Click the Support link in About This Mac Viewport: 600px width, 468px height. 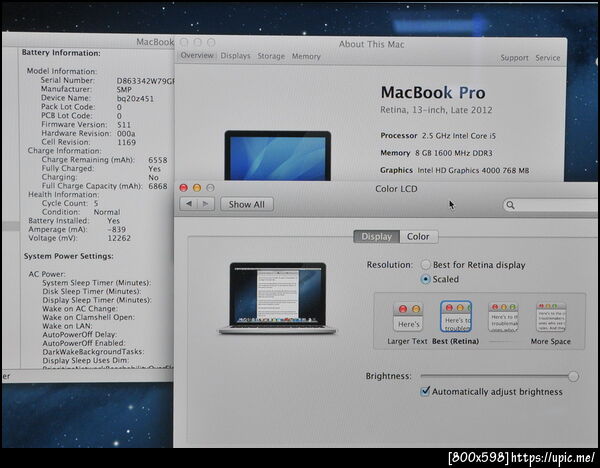click(x=514, y=58)
